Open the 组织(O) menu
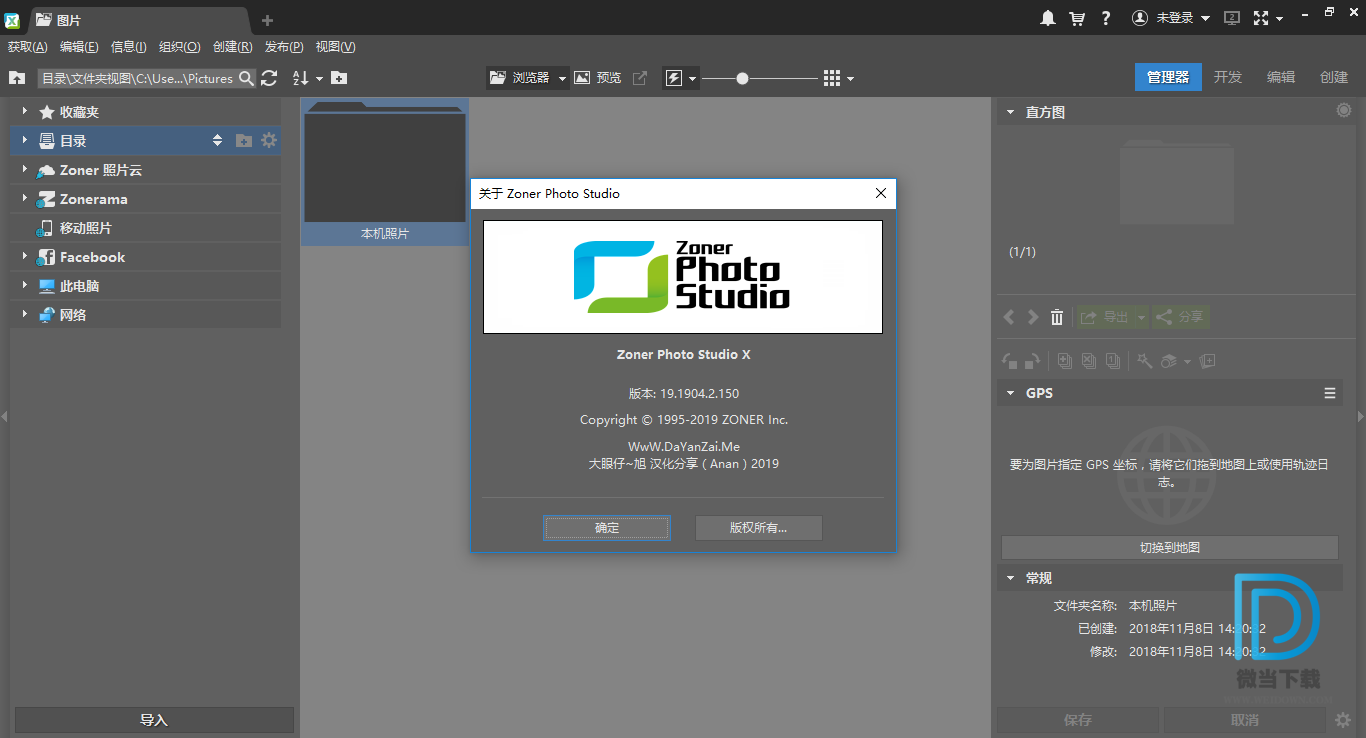The width and height of the screenshot is (1366, 738). click(180, 47)
